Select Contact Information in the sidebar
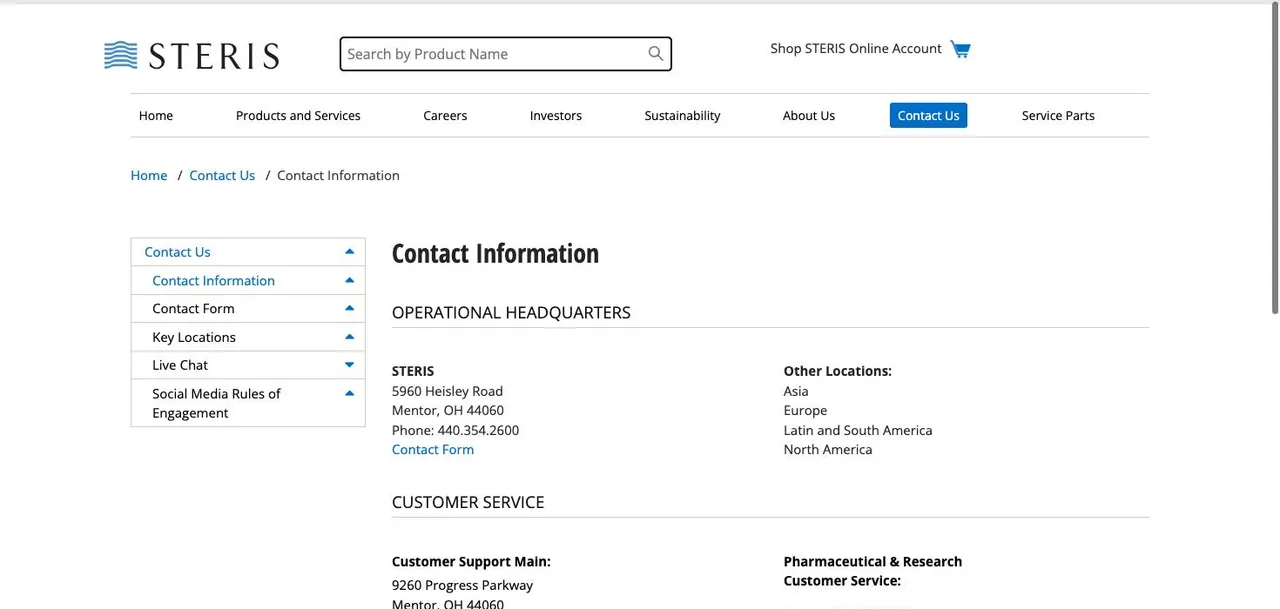1280x609 pixels. point(213,280)
